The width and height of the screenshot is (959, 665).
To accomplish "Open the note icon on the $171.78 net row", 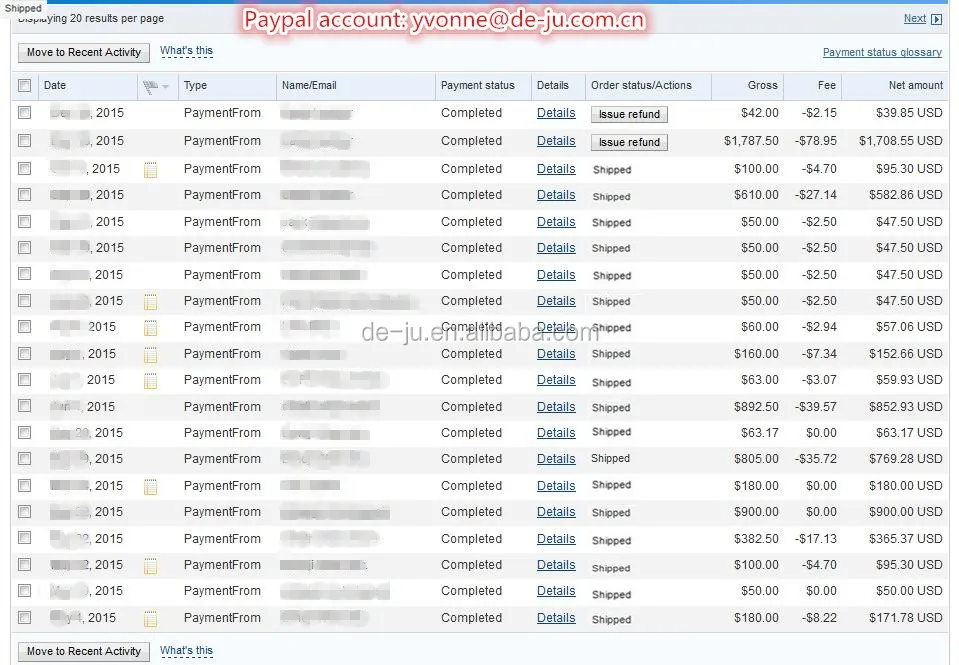I will point(151,619).
